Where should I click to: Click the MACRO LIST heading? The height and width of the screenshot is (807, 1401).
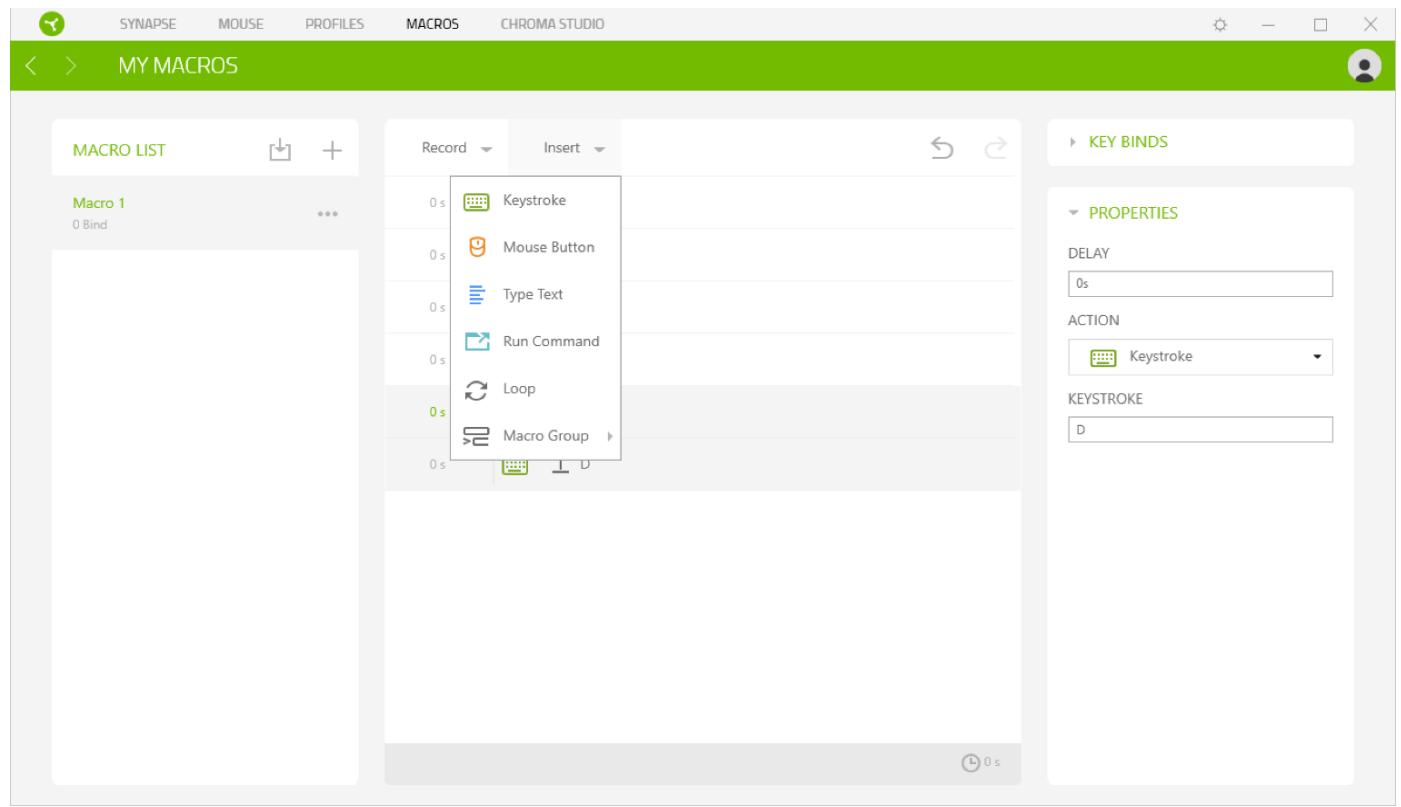point(120,151)
